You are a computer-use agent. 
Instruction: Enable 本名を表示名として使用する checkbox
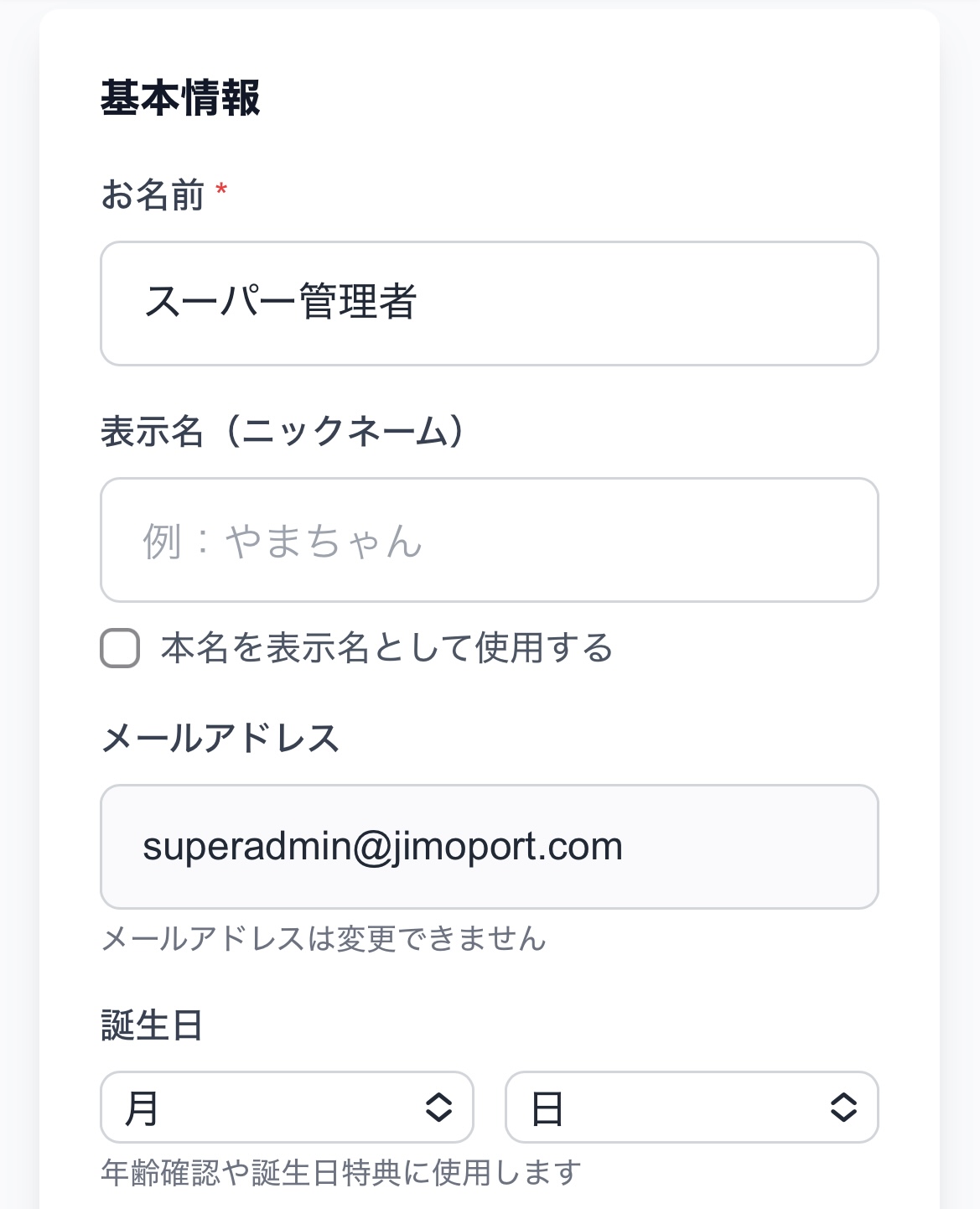[x=120, y=649]
